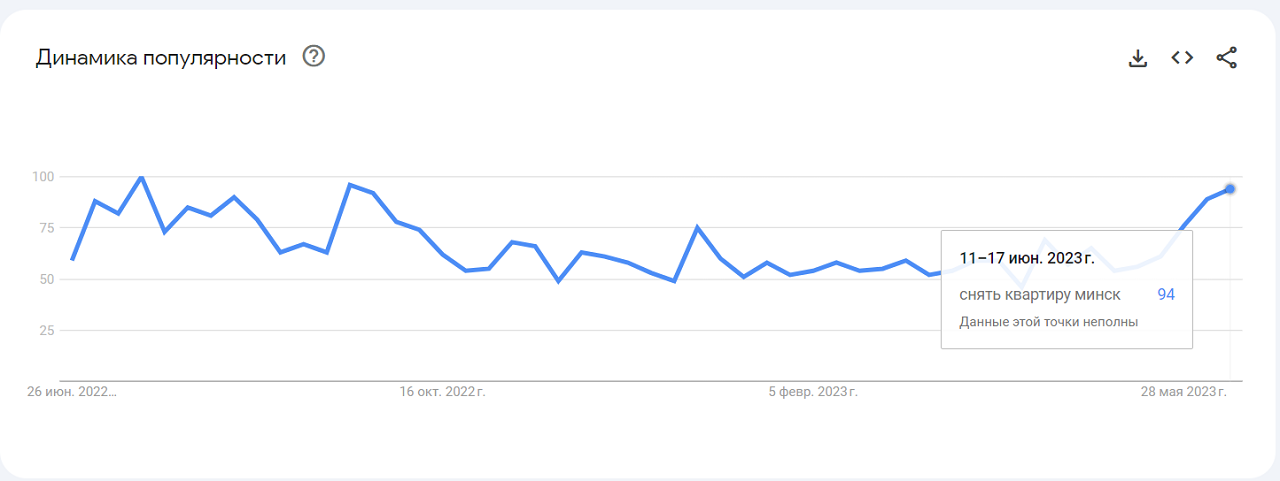The width and height of the screenshot is (1280, 481).
Task: Click the "Динамика популярности" heading
Action: (x=161, y=58)
